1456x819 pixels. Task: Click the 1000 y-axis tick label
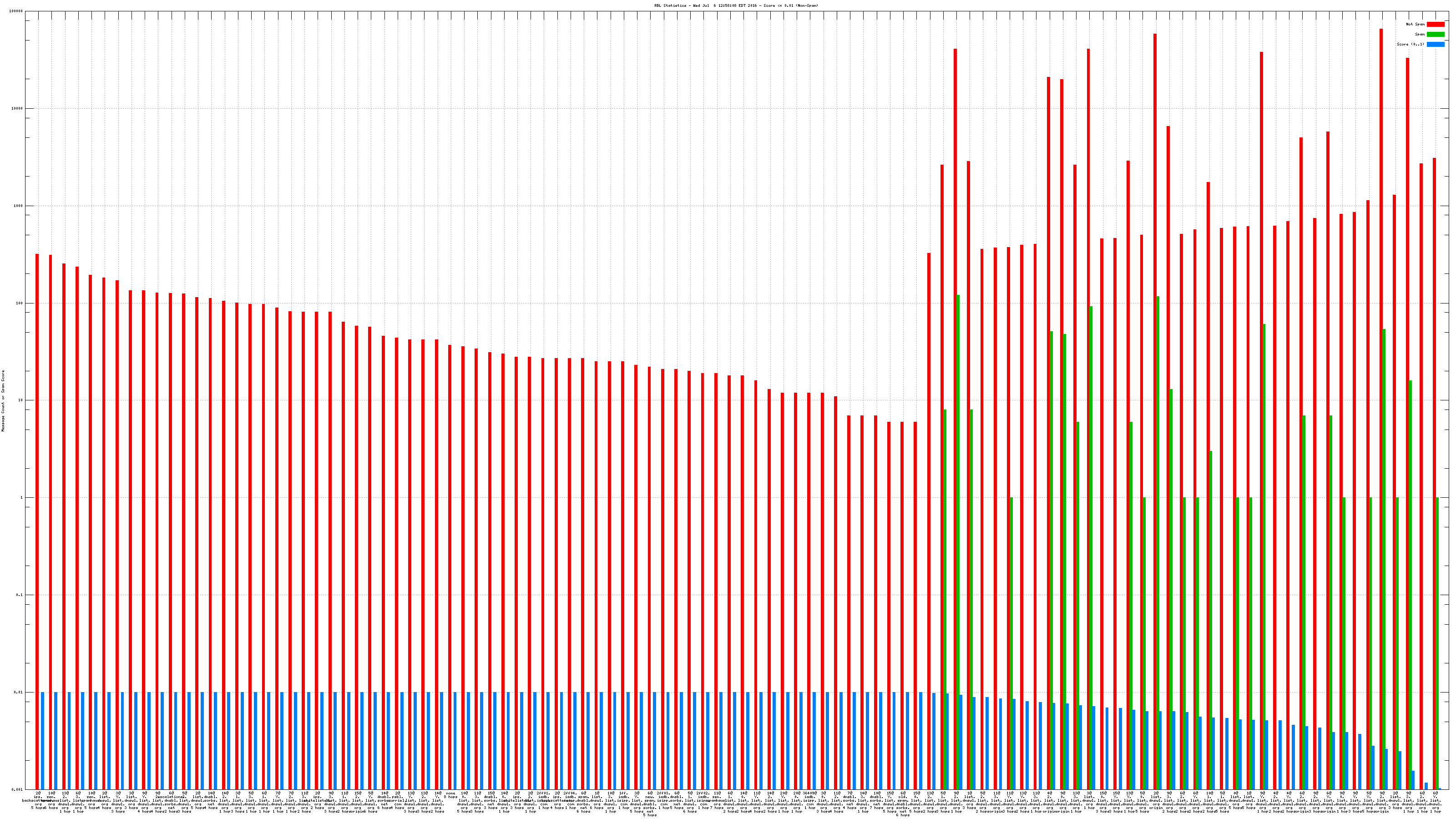[x=19, y=206]
